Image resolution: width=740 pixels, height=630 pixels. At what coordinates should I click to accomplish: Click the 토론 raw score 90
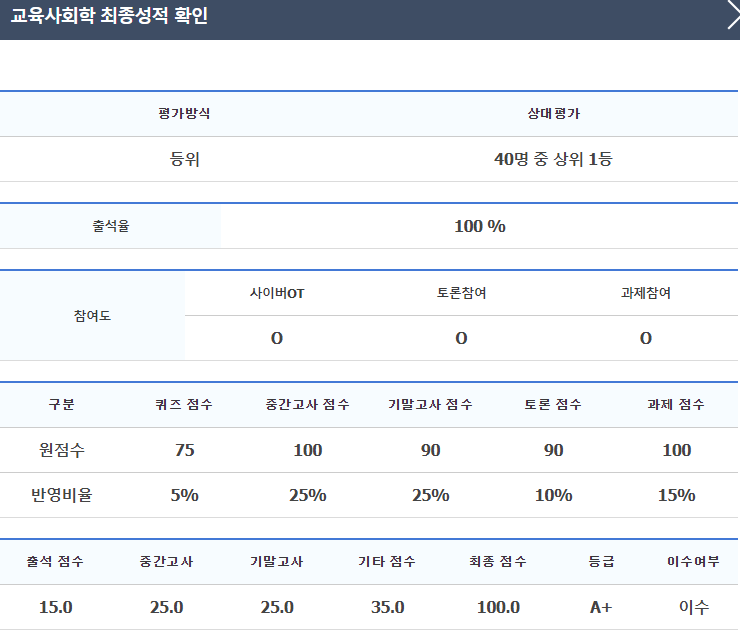[554, 450]
